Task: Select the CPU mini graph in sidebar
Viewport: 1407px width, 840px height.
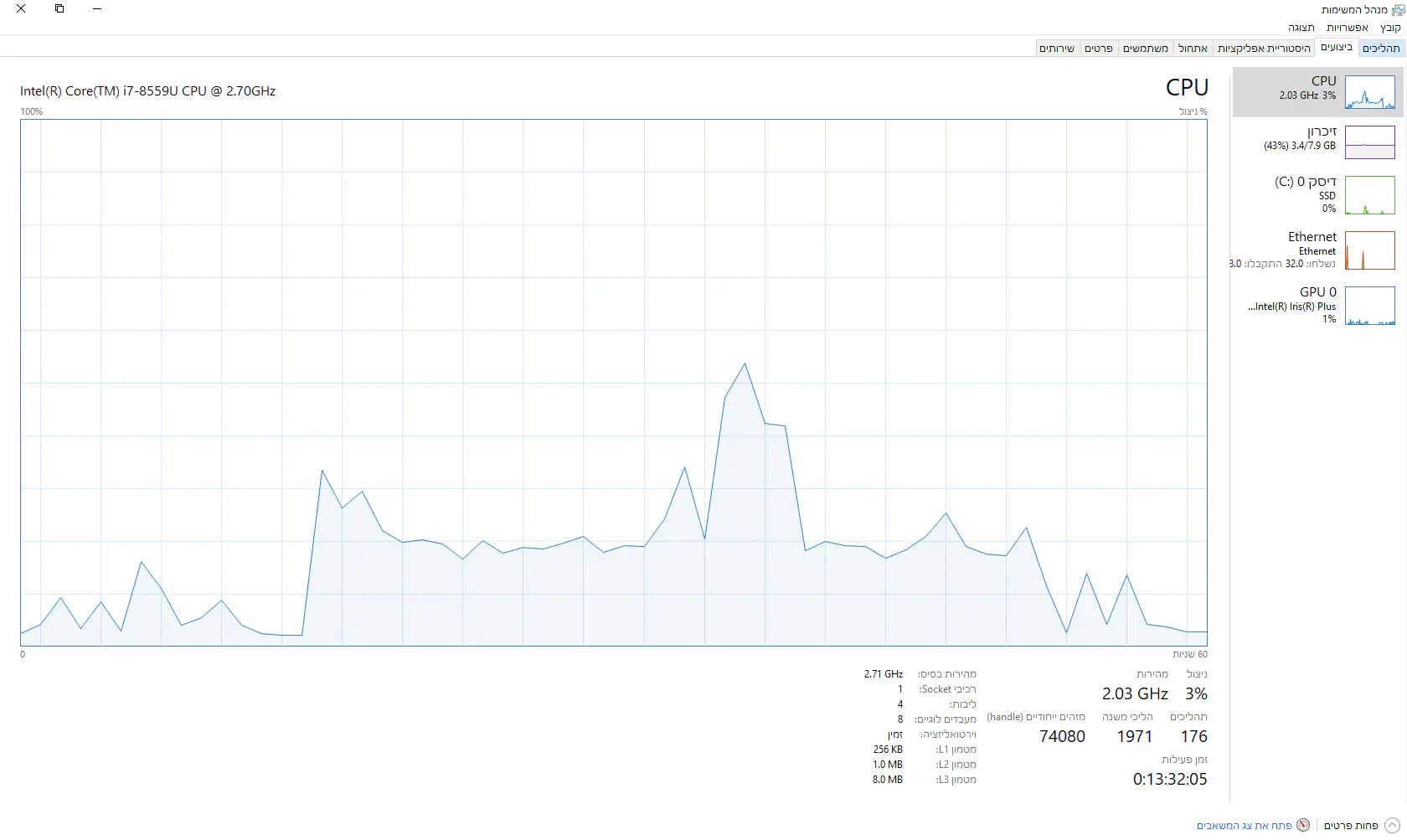Action: click(x=1369, y=92)
